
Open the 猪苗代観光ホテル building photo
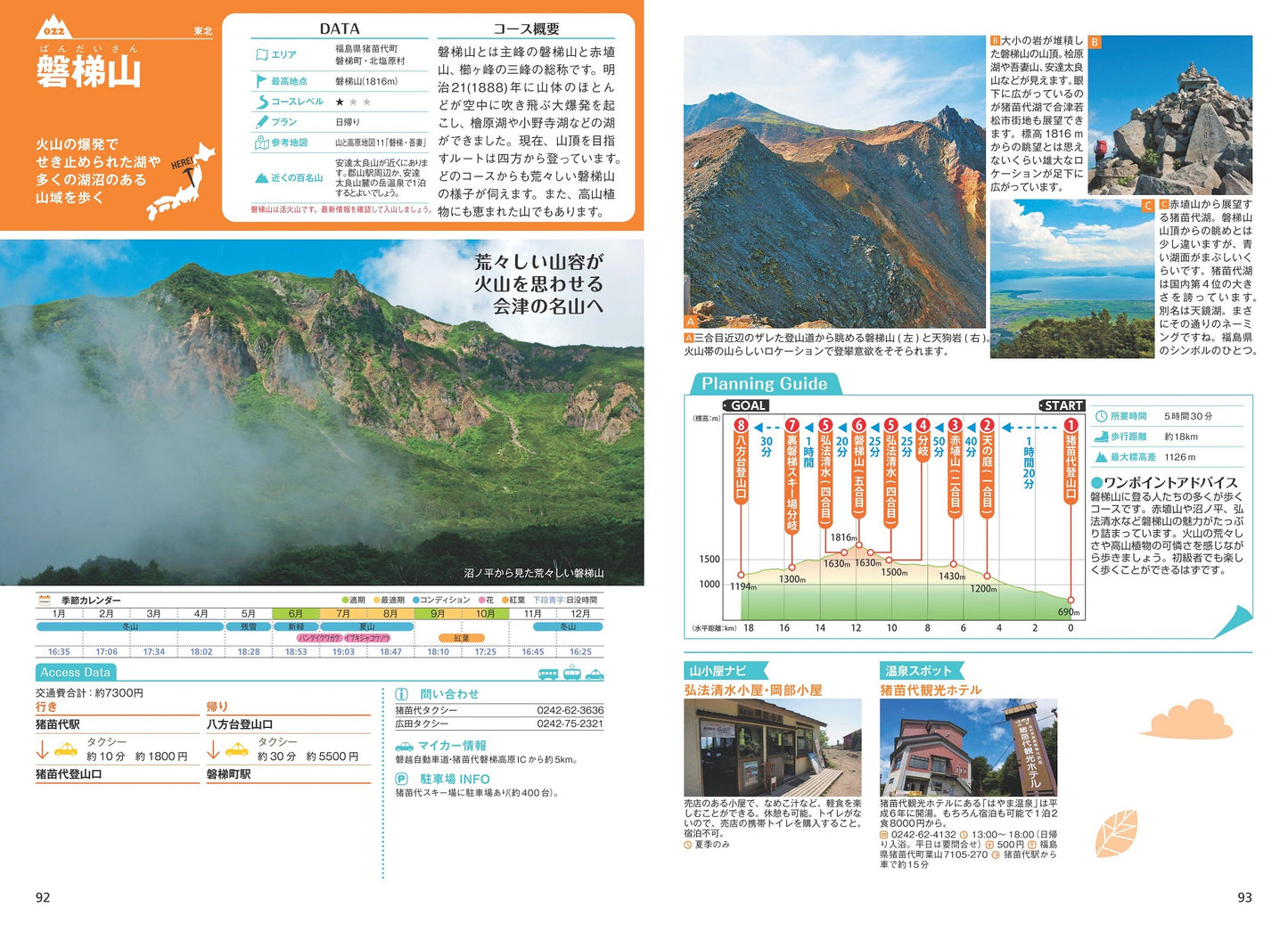tap(968, 747)
